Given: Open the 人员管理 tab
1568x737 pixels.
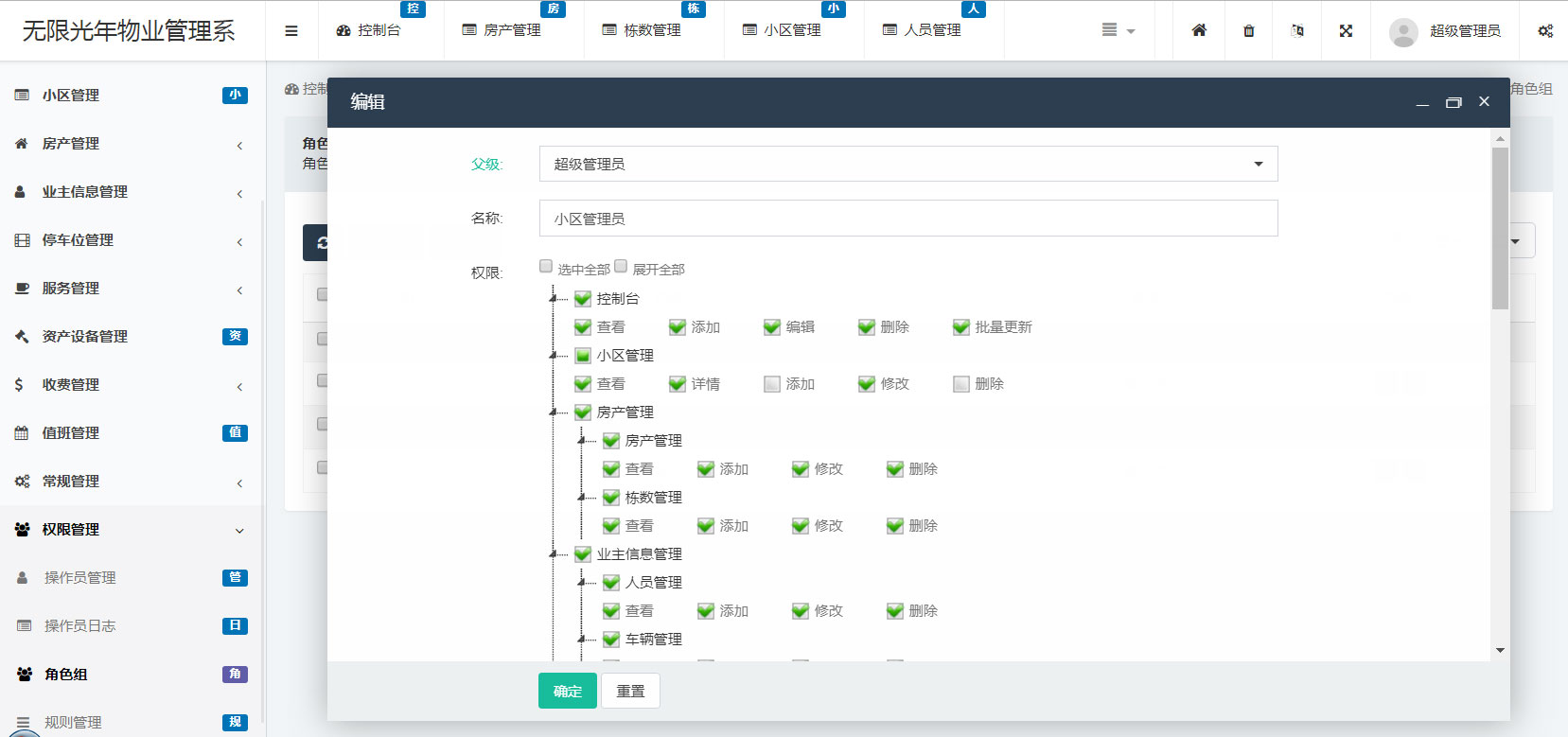Looking at the screenshot, I should (931, 30).
